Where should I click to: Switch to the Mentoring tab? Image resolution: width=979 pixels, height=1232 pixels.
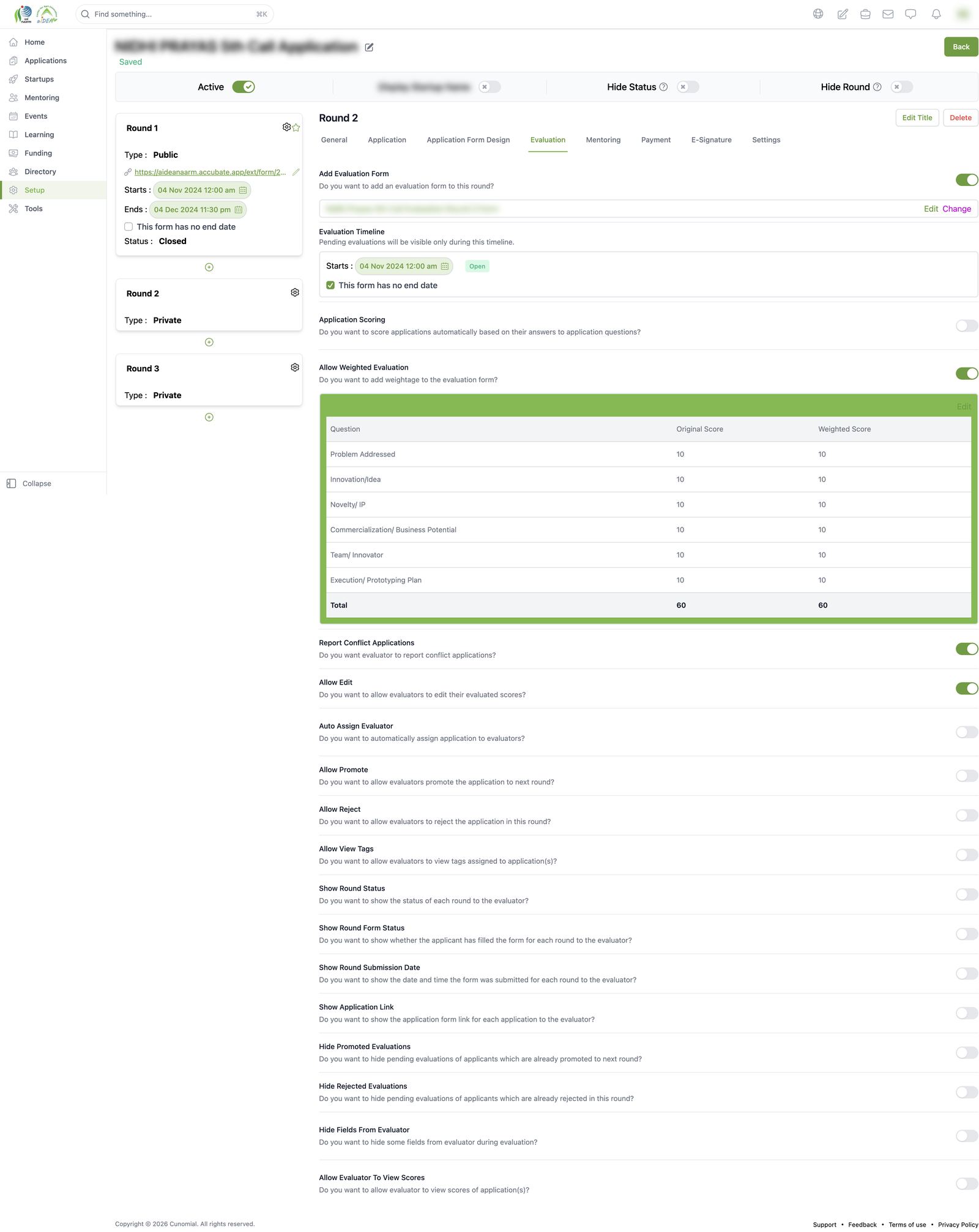click(x=603, y=140)
